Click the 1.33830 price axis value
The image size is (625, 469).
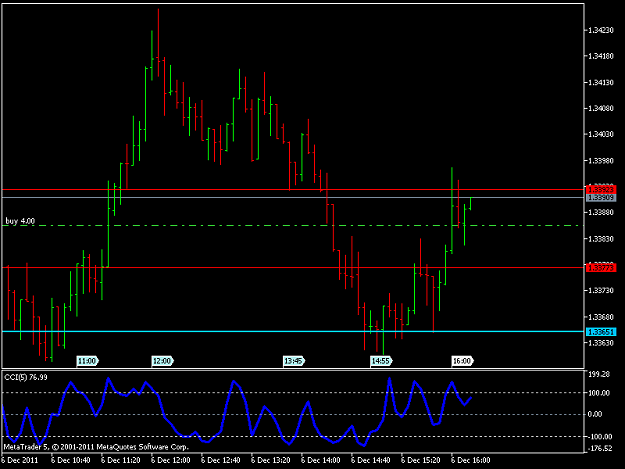click(x=601, y=239)
